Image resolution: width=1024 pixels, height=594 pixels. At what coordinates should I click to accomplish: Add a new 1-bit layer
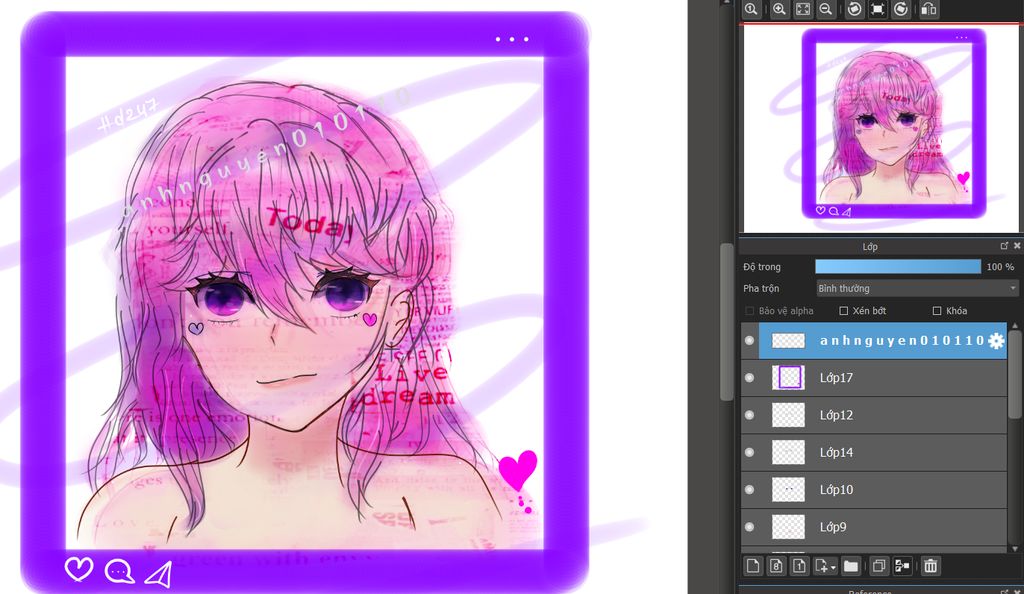click(x=799, y=566)
